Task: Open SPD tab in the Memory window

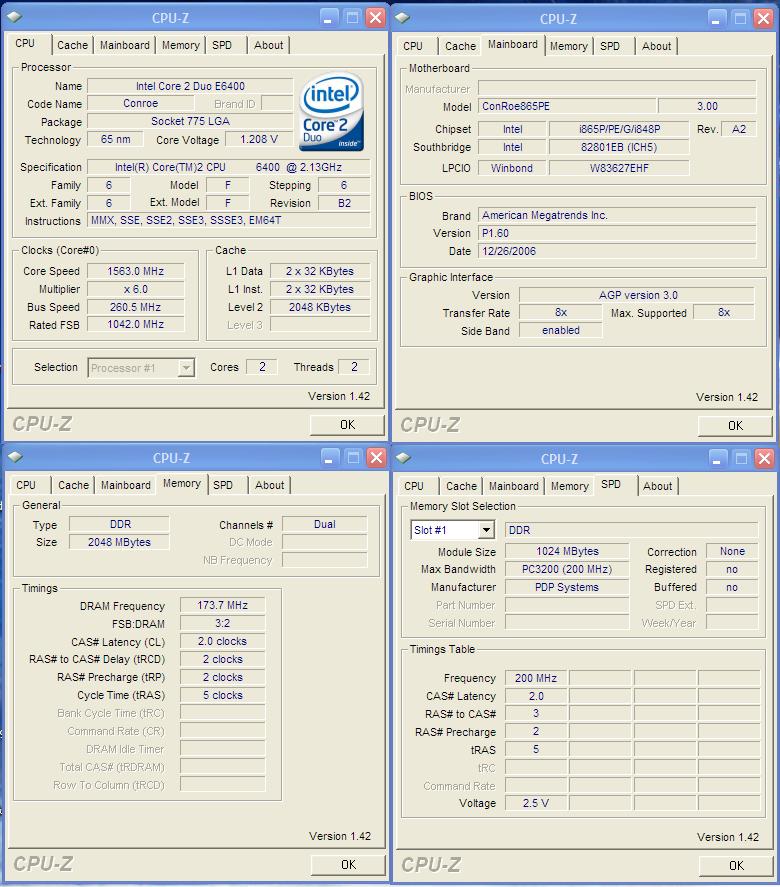Action: 223,485
